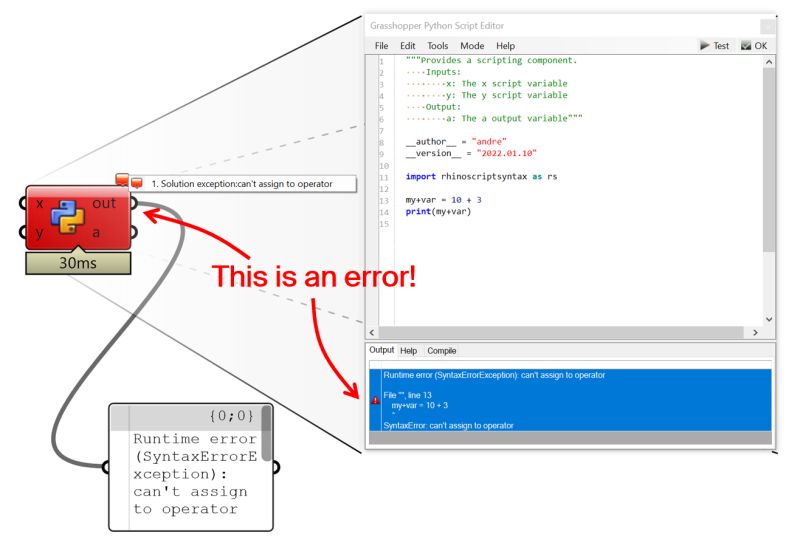
Task: Switch to the Compile tab
Action: [441, 351]
